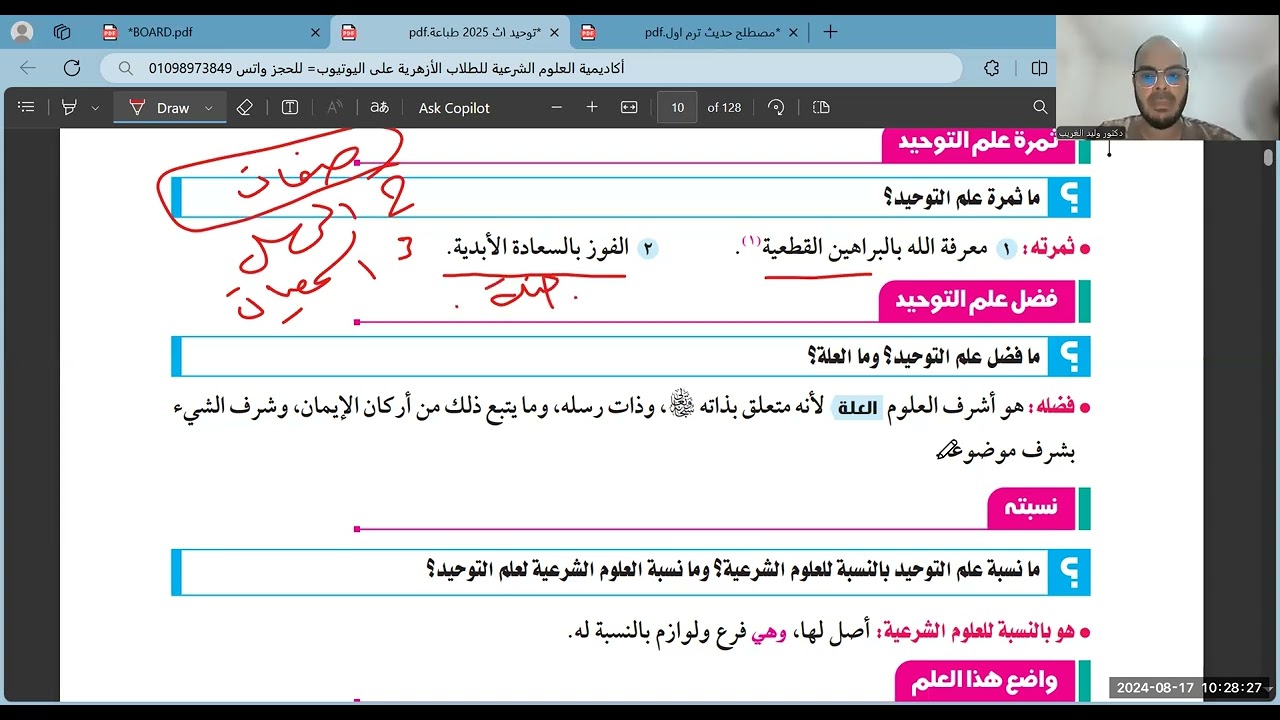Click the العلة highlighted label

857,407
